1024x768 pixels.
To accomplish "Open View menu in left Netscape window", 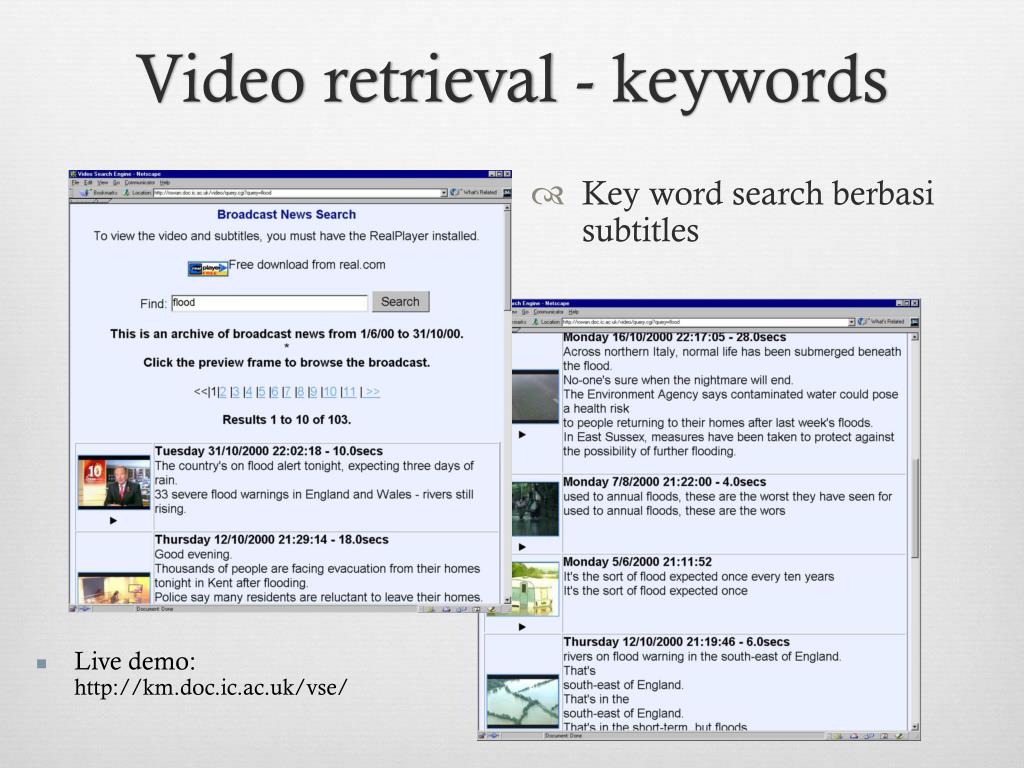I will click(103, 182).
